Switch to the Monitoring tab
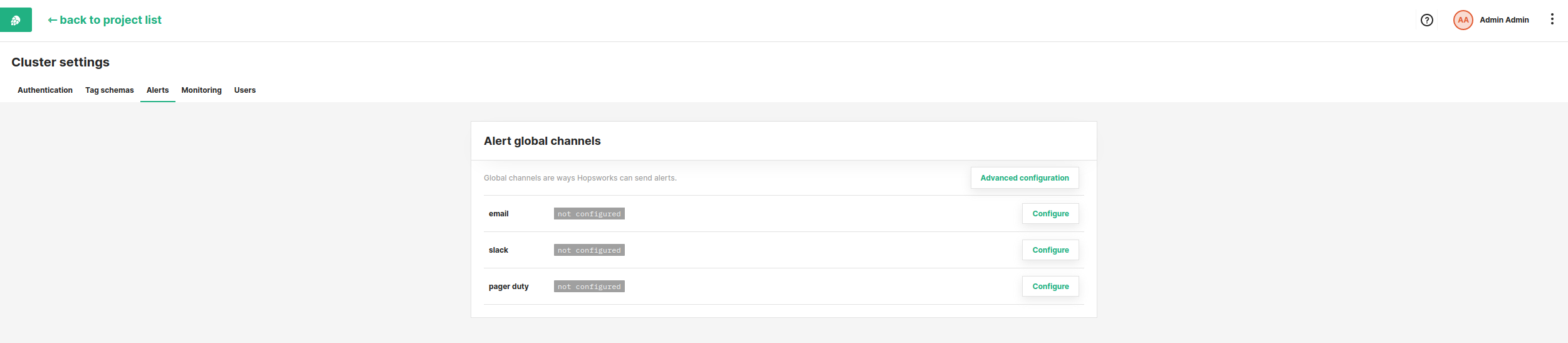 click(202, 90)
